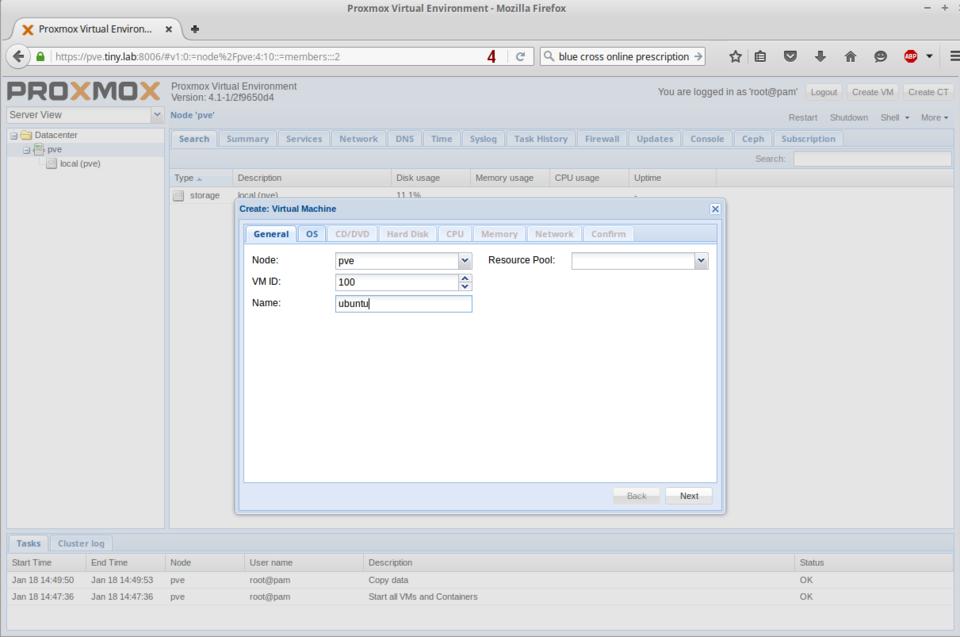The height and width of the screenshot is (637, 960).
Task: Click the pve node server icon
Action: click(x=39, y=149)
